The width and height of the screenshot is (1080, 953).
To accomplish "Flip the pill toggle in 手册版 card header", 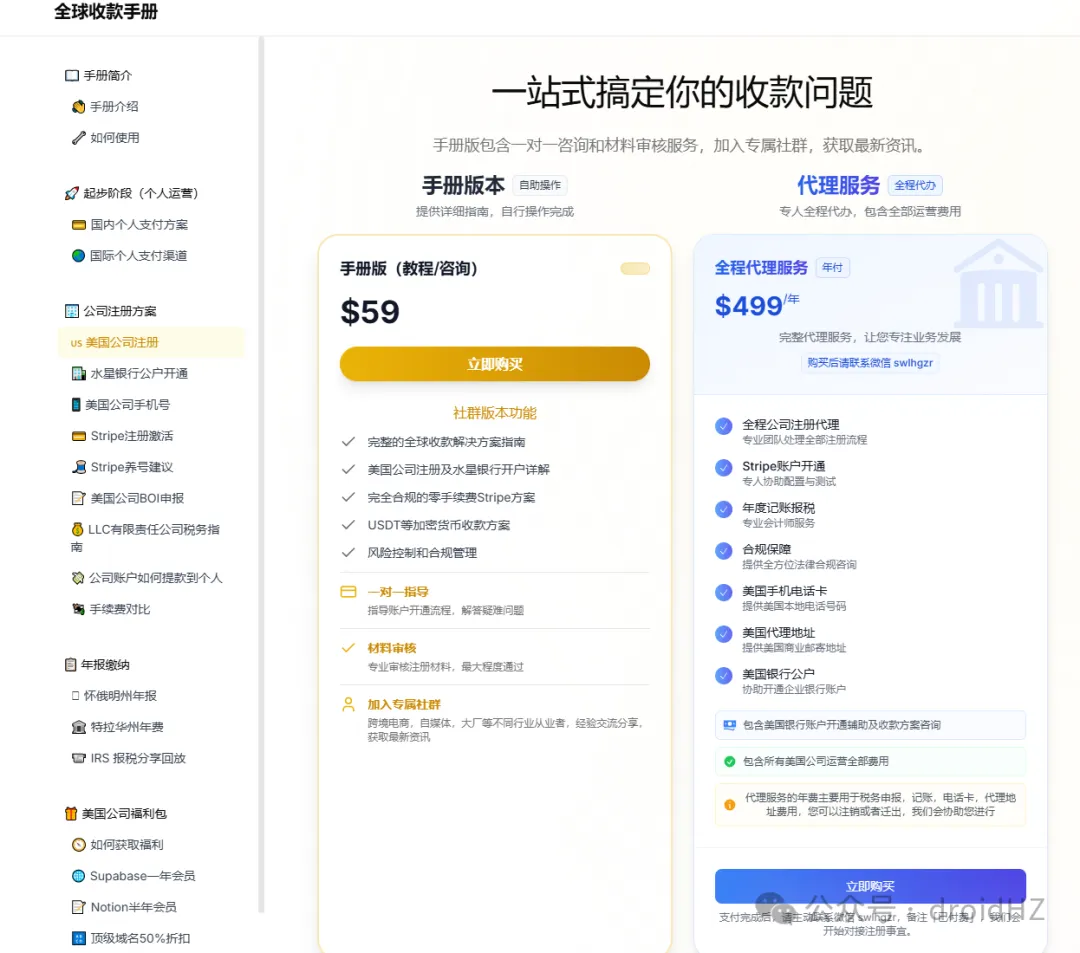I will pos(634,268).
